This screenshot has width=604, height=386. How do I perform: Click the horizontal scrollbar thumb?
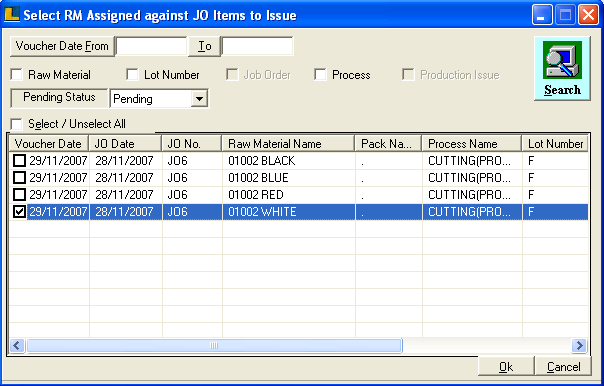[214, 346]
